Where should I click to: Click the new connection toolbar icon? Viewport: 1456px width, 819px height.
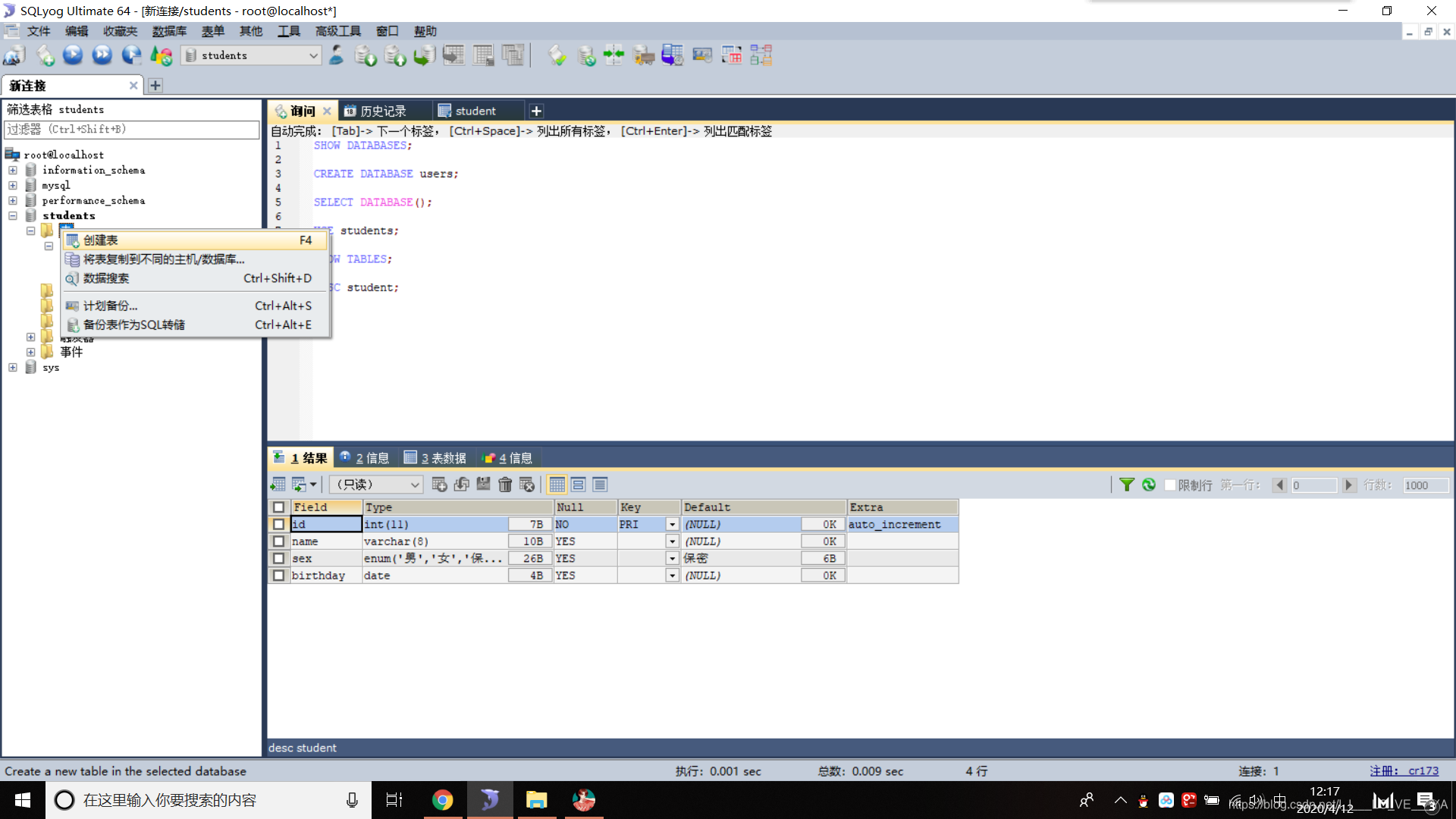[x=14, y=55]
